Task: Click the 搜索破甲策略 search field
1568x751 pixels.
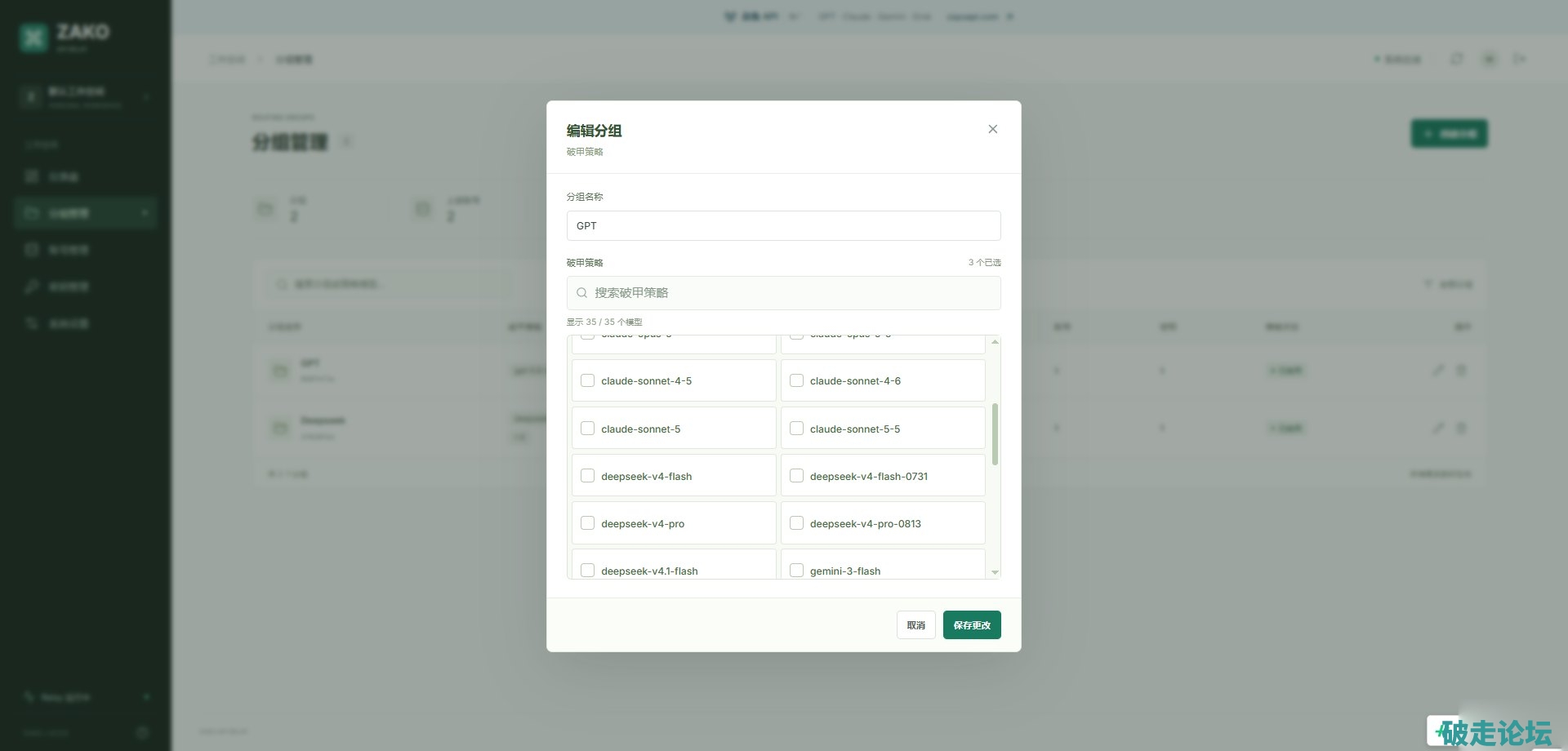Action: [783, 293]
